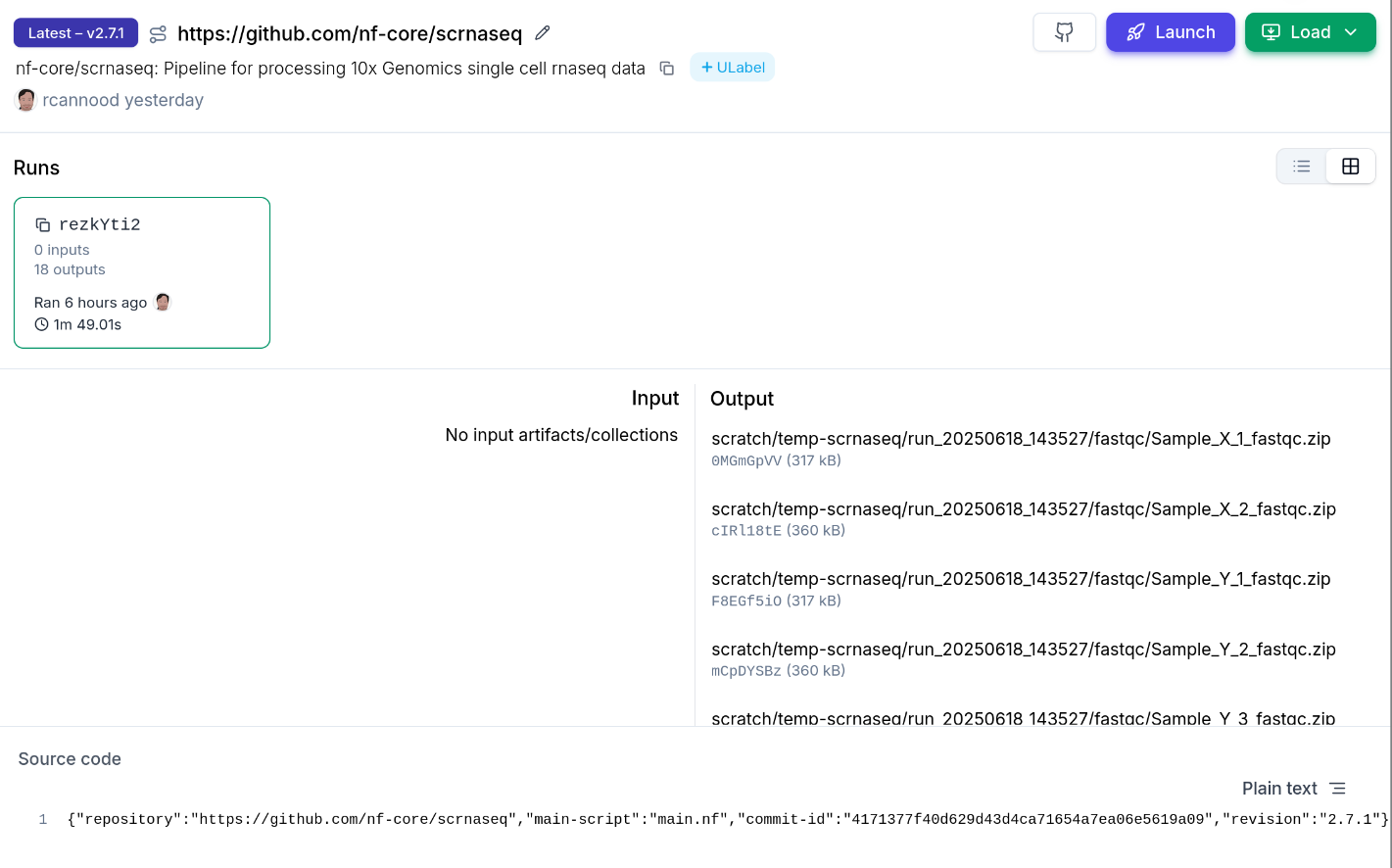The image size is (1392, 868).
Task: Click the transform icon next to version badge
Action: point(158,34)
